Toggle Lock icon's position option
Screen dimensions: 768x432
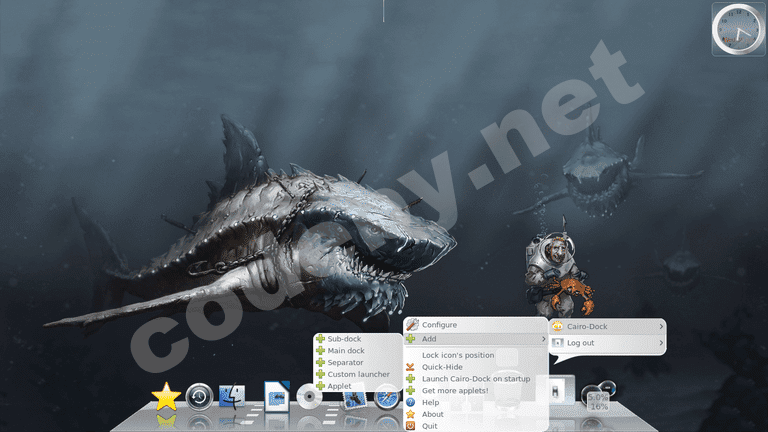(x=457, y=355)
